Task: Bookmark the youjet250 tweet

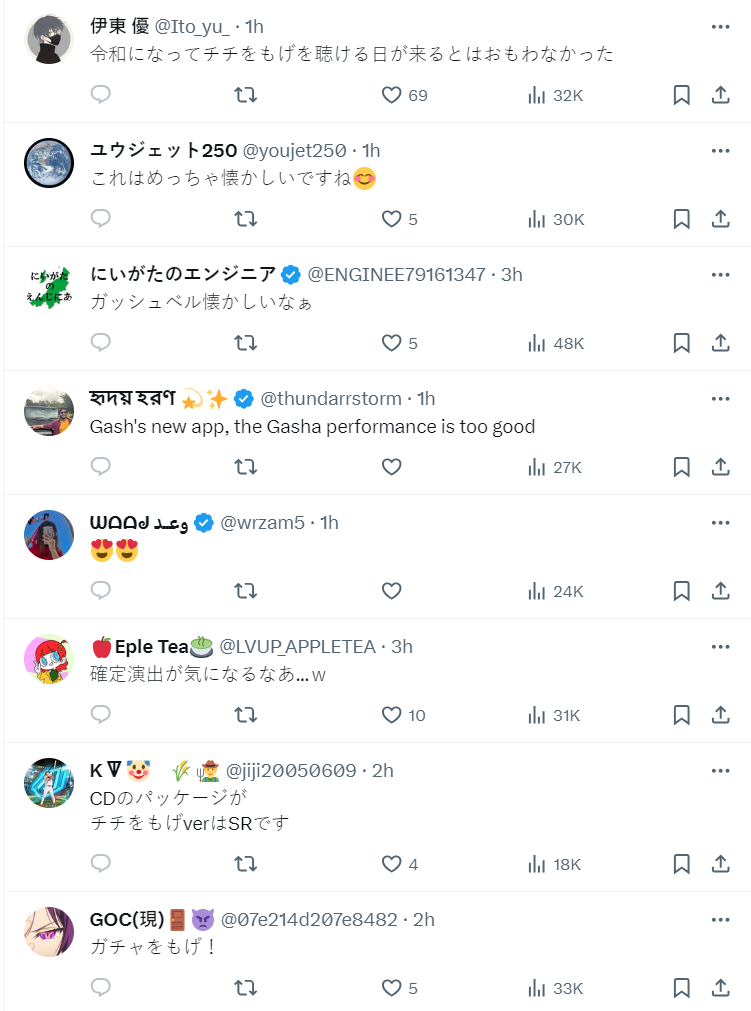Action: (681, 219)
